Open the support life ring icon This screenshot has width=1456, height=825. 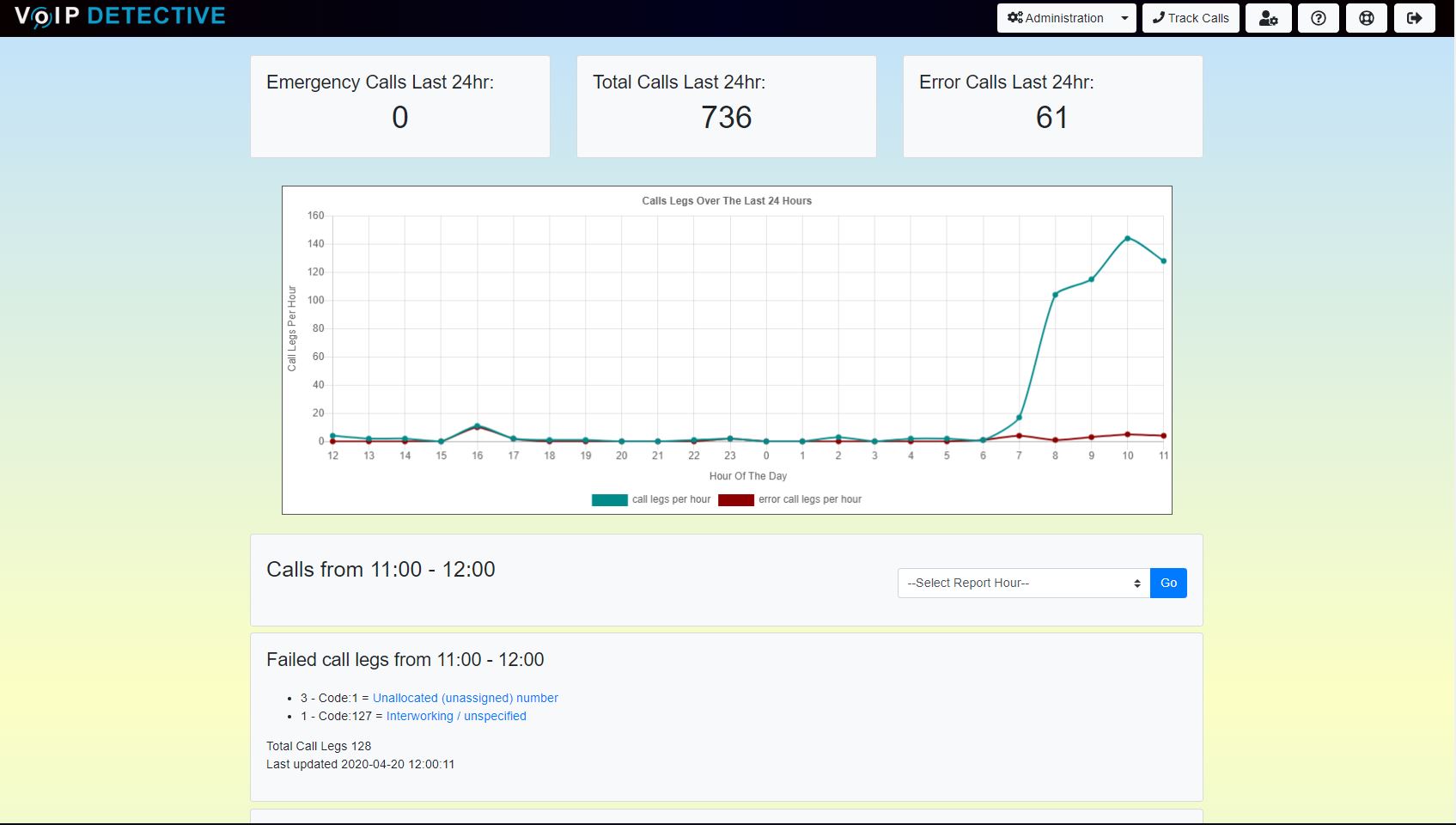(1366, 18)
